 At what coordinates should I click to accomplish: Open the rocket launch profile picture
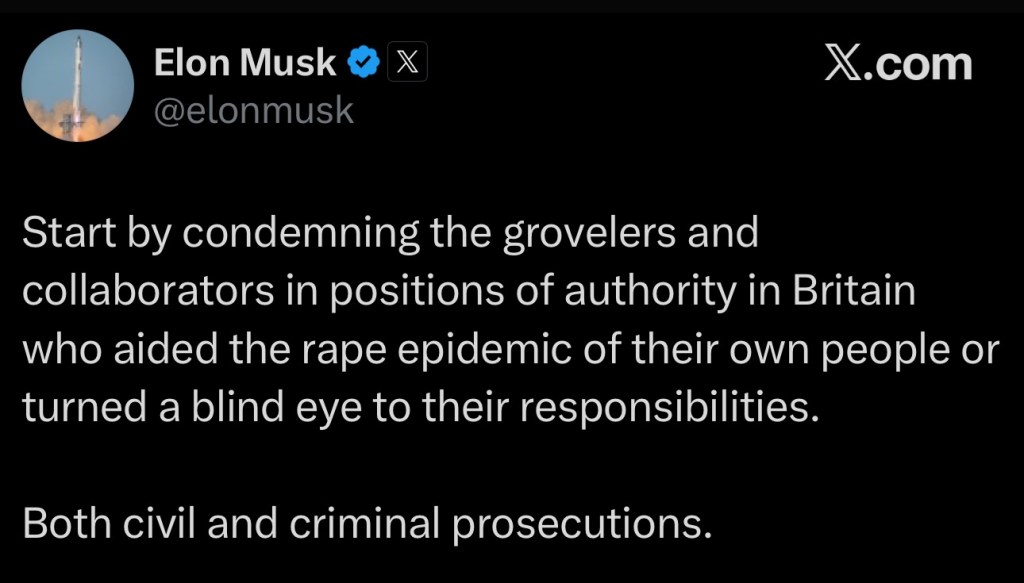(x=78, y=85)
